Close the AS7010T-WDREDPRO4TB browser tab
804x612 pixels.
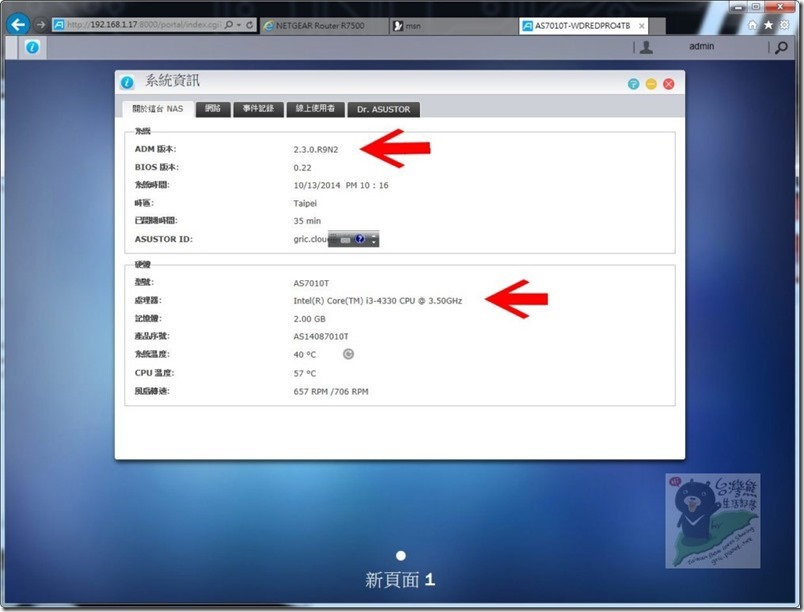point(641,26)
